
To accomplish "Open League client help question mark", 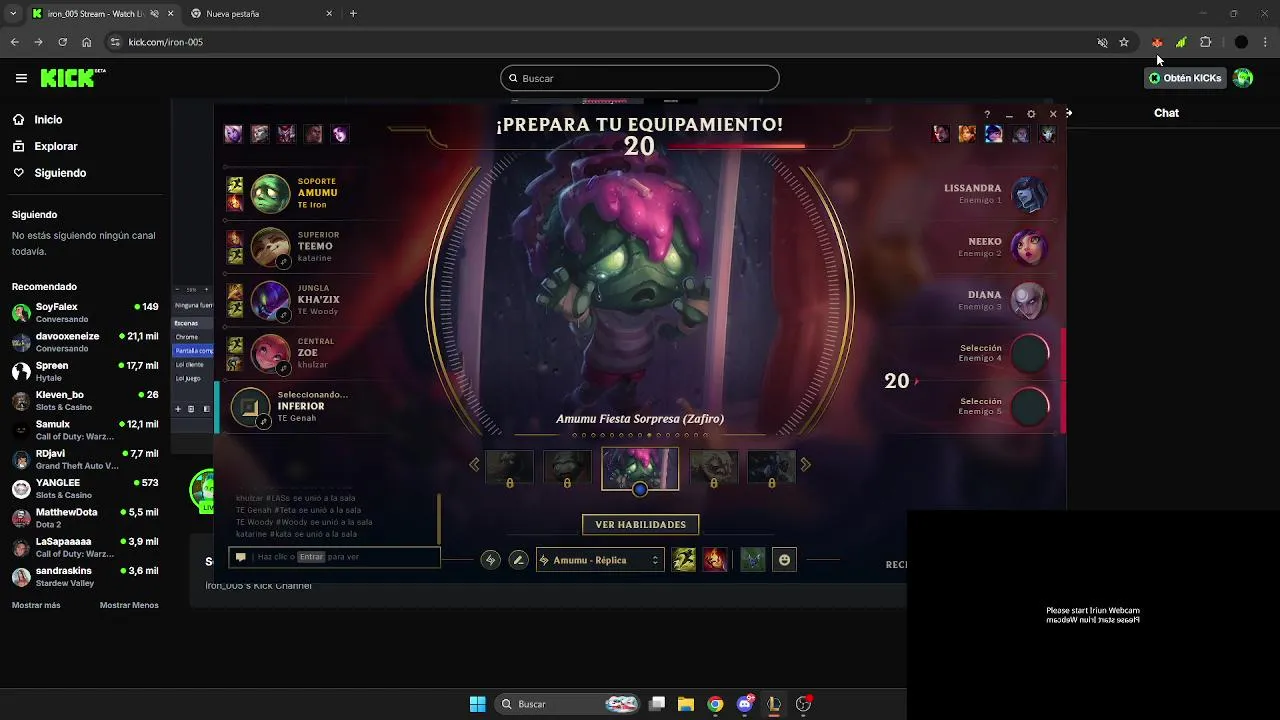I will (987, 114).
